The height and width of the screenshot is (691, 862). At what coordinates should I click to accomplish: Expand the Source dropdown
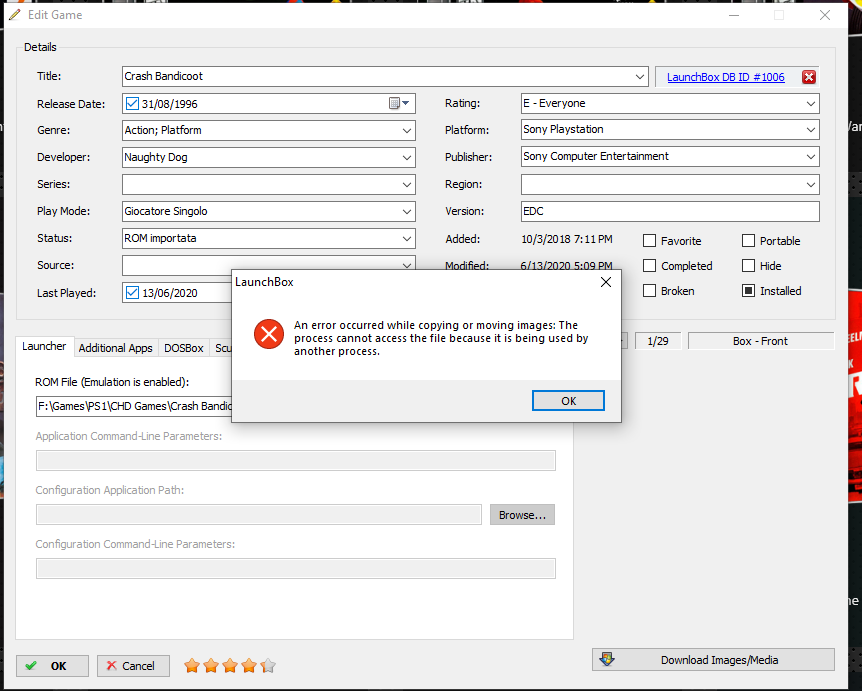point(407,265)
